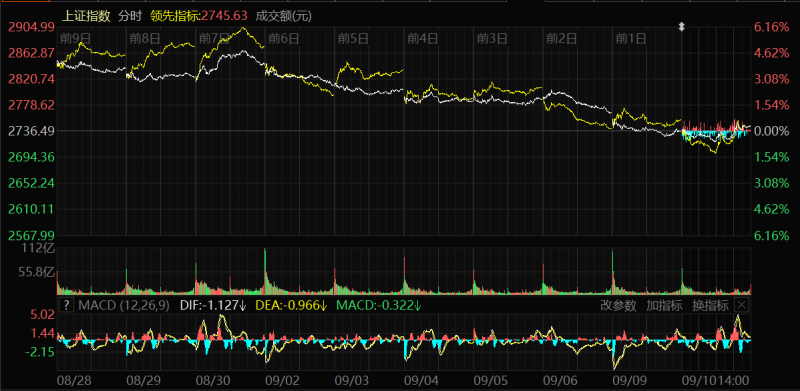
Task: Click the 09/09 date label
Action: (629, 381)
